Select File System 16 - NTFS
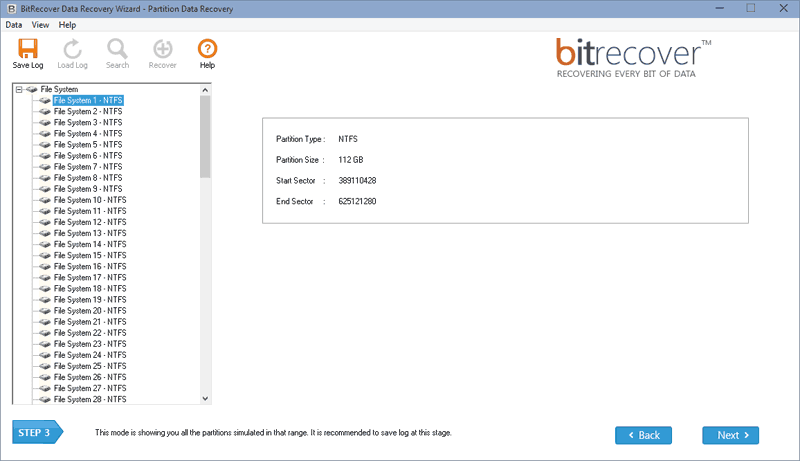Viewport: 800px width, 461px height. [90, 267]
